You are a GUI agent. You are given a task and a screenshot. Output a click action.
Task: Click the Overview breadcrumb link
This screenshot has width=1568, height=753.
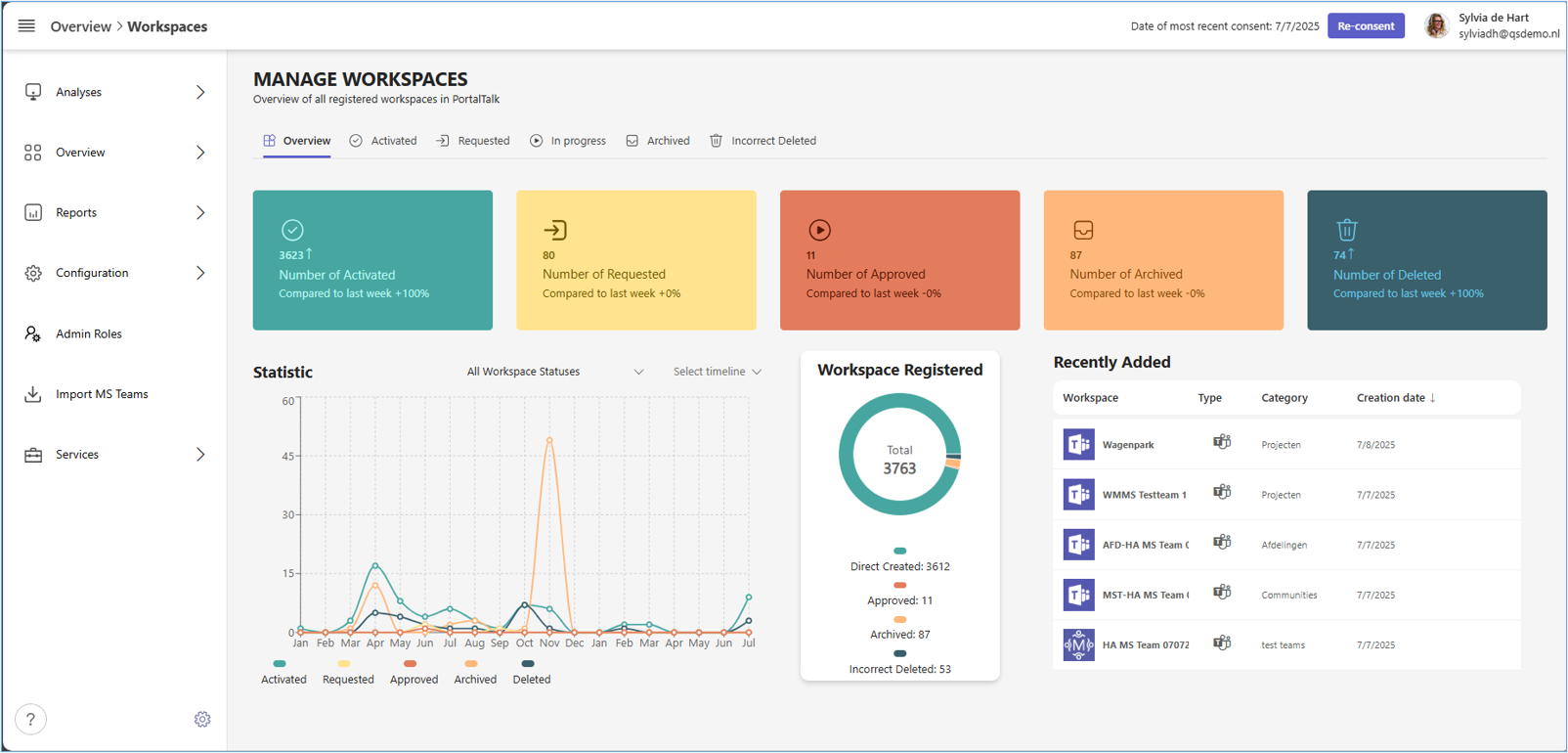tap(80, 26)
